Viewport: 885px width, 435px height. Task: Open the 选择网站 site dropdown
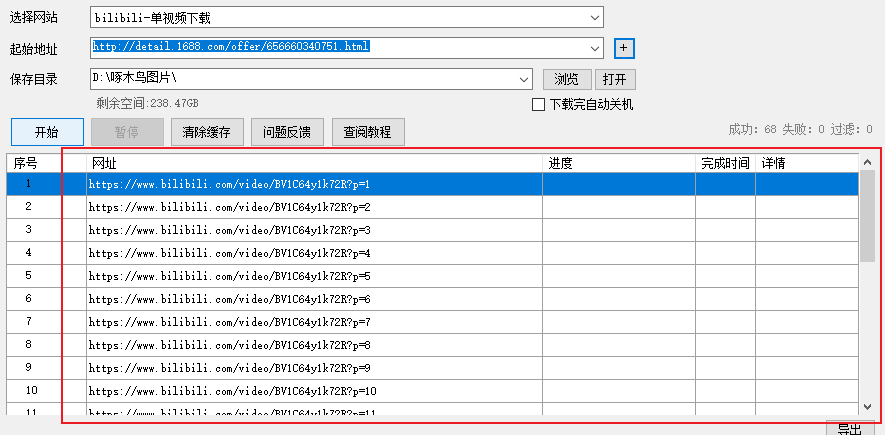(x=347, y=17)
